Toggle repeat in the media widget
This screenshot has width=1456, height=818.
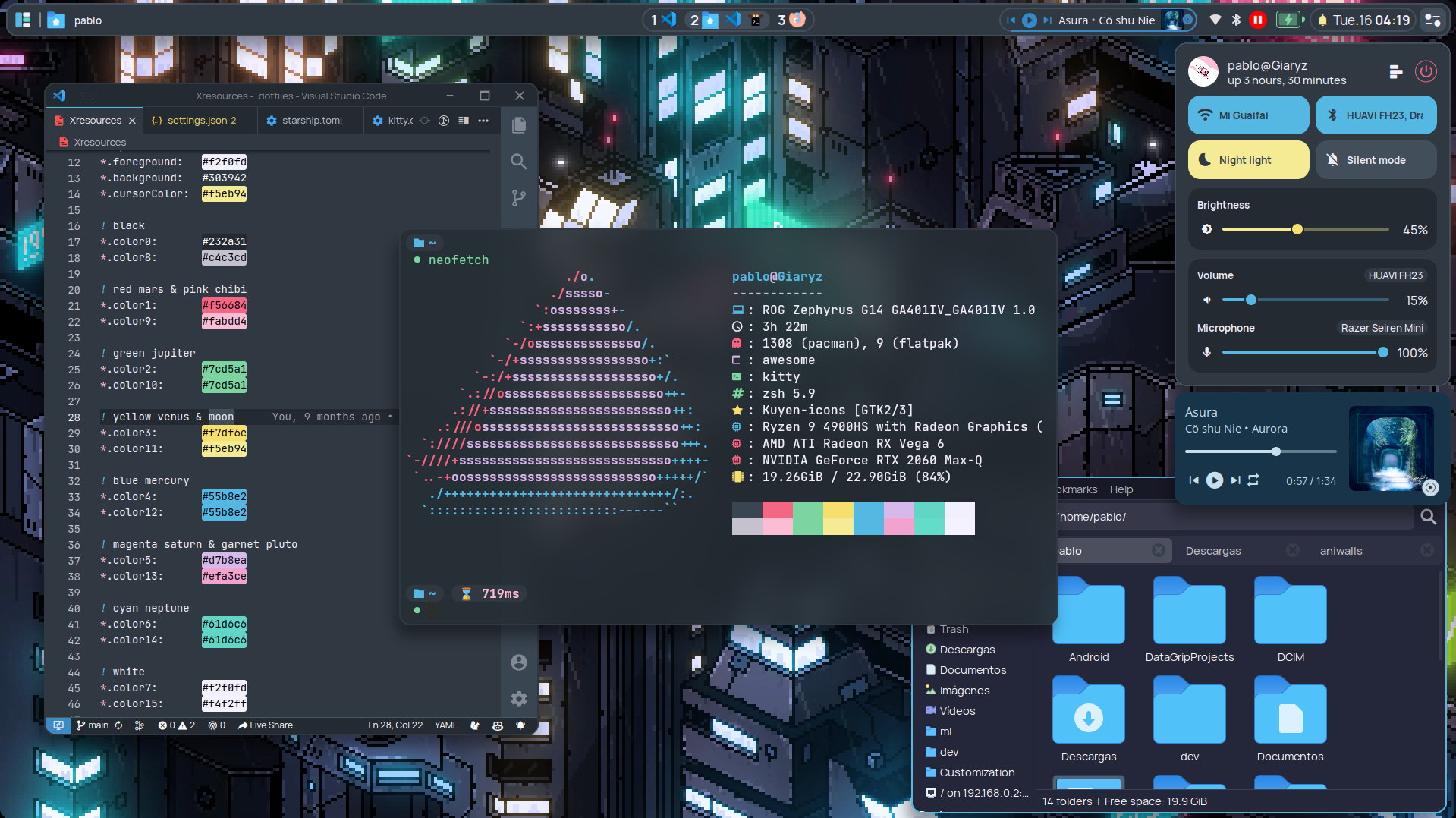click(1253, 480)
